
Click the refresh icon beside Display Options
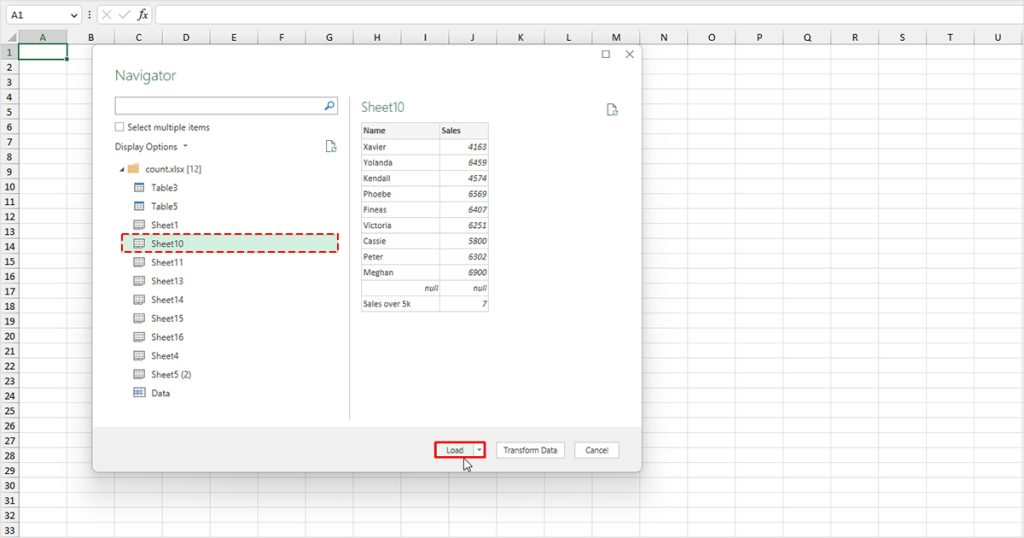point(331,146)
